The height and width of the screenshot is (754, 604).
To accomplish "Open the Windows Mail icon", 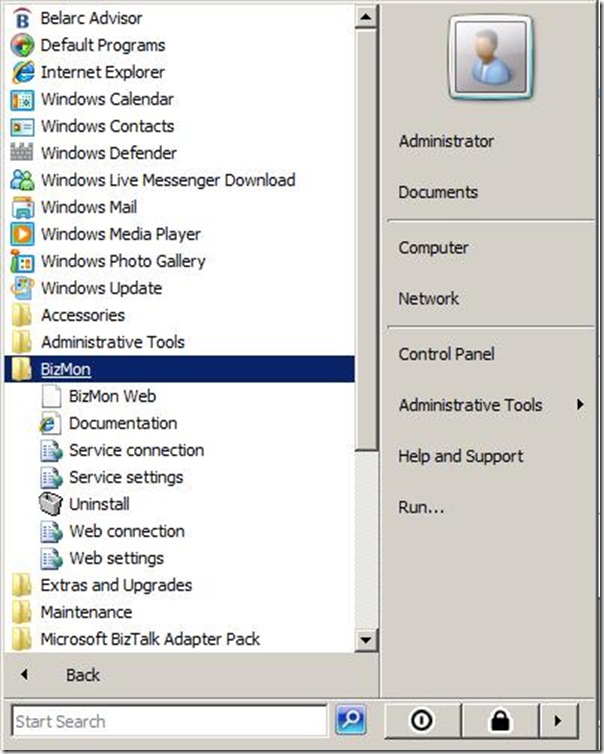I will tap(22, 208).
